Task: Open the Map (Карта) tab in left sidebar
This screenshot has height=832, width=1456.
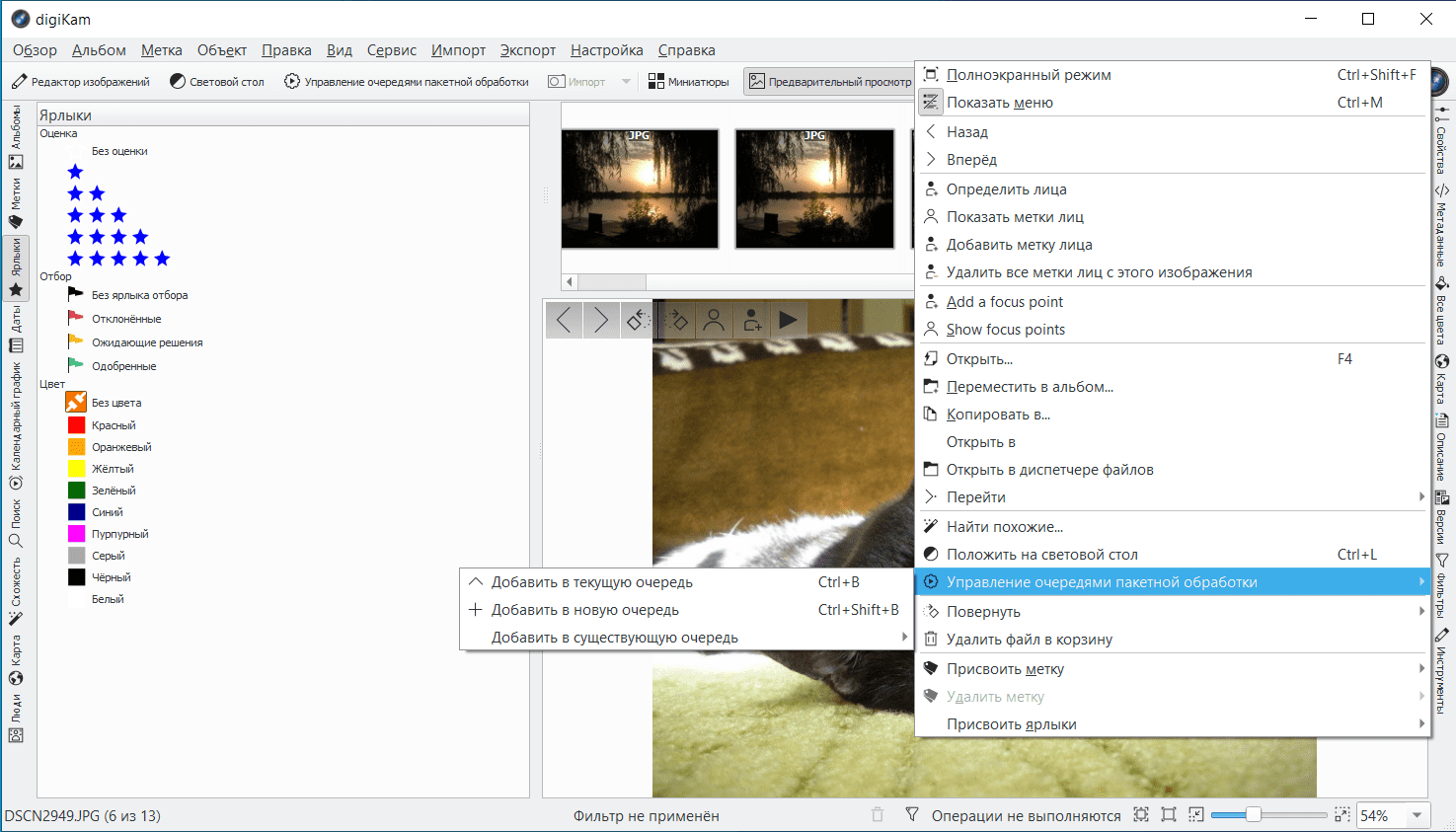Action: pyautogui.click(x=16, y=659)
